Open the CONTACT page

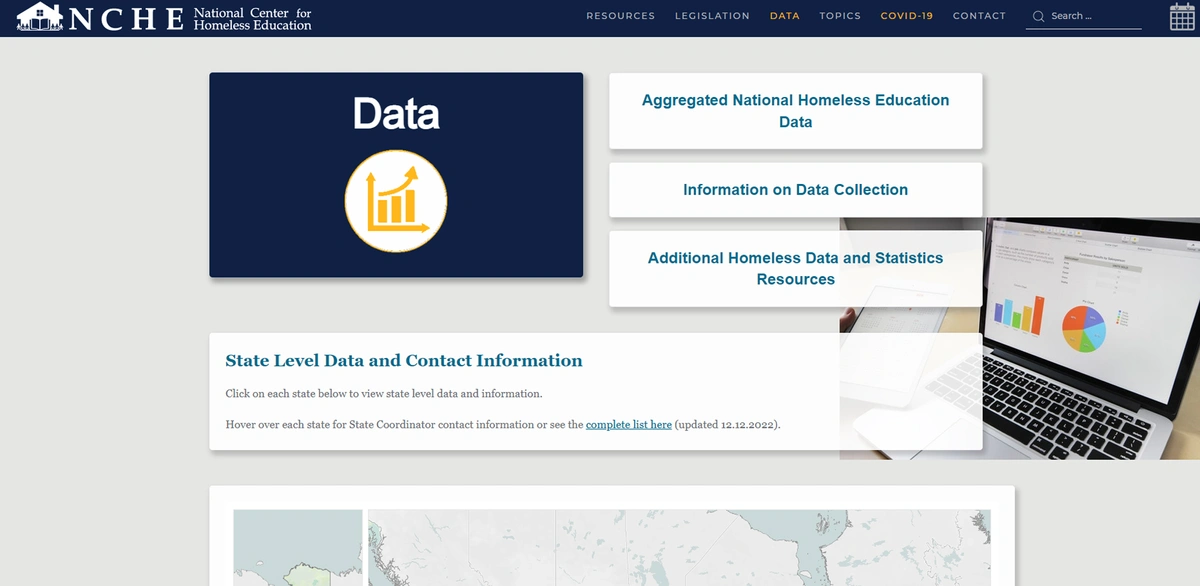(979, 16)
